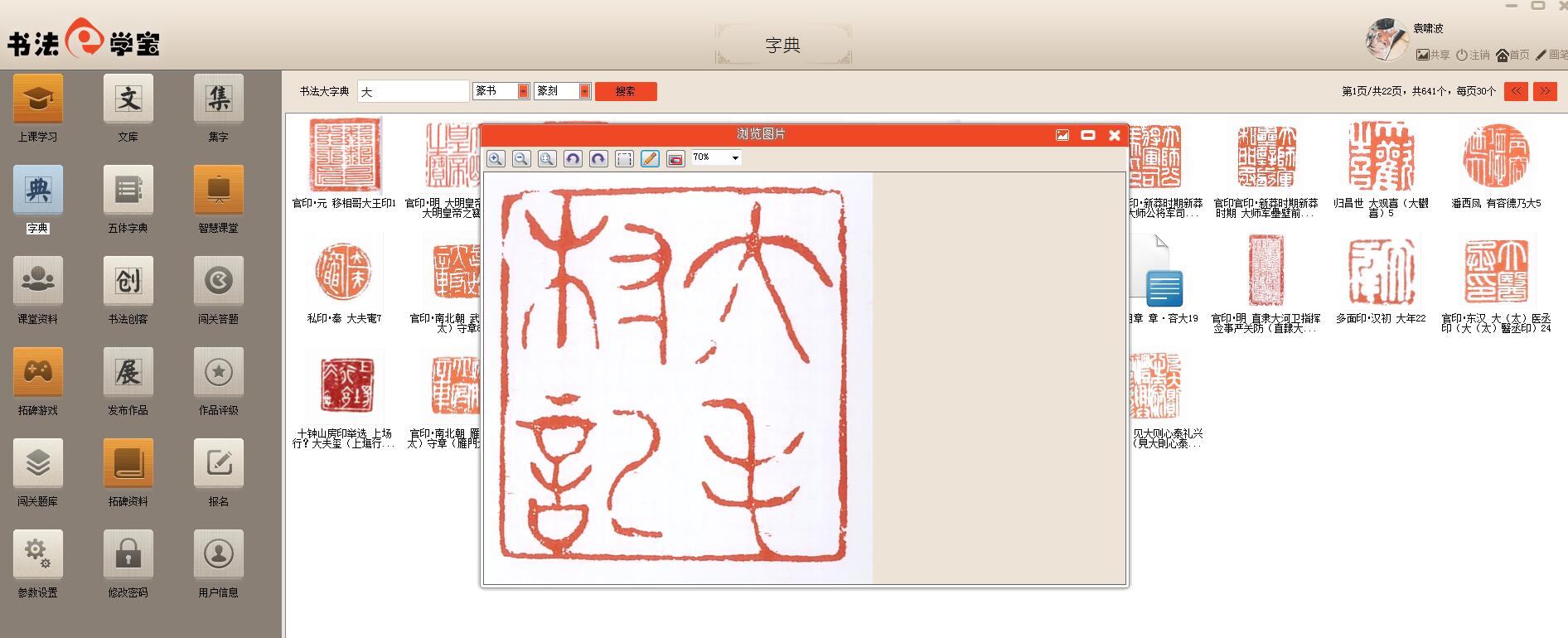The image size is (1568, 638).
Task: Open the 报名 sign-up icon
Action: (x=219, y=464)
